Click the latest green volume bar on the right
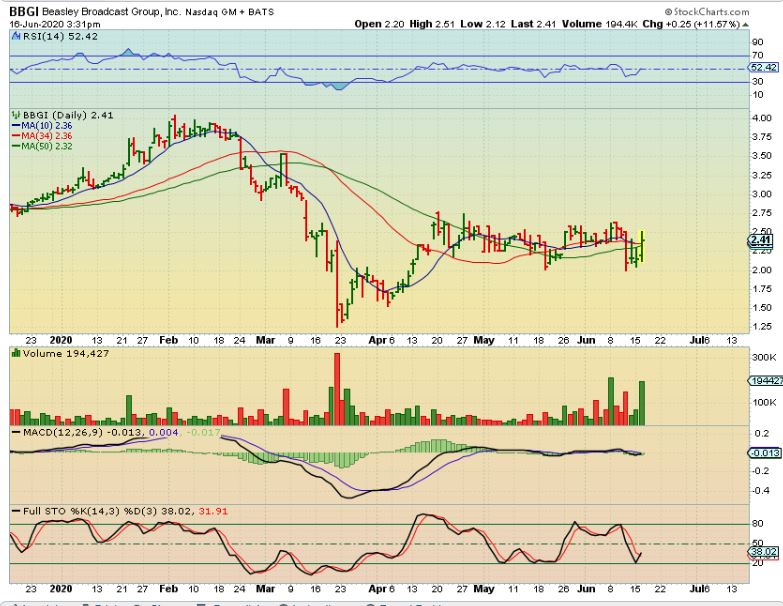Screen dimensions: 783x606 coord(642,403)
